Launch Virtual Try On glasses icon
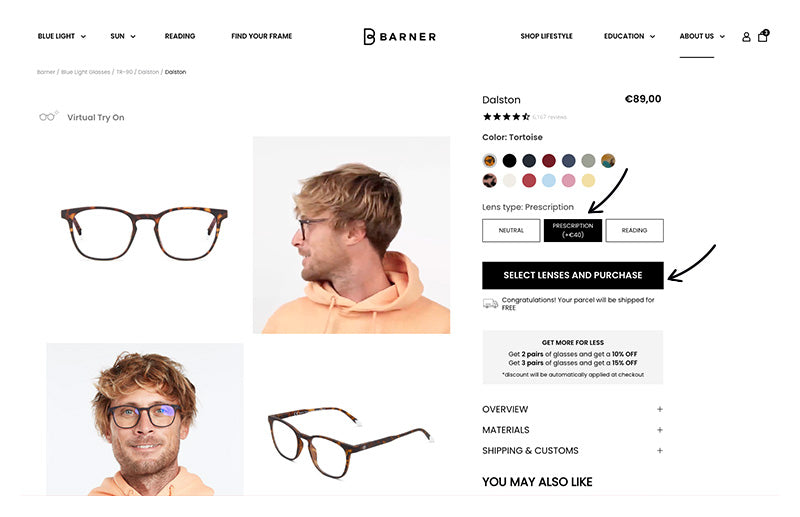 [49, 116]
